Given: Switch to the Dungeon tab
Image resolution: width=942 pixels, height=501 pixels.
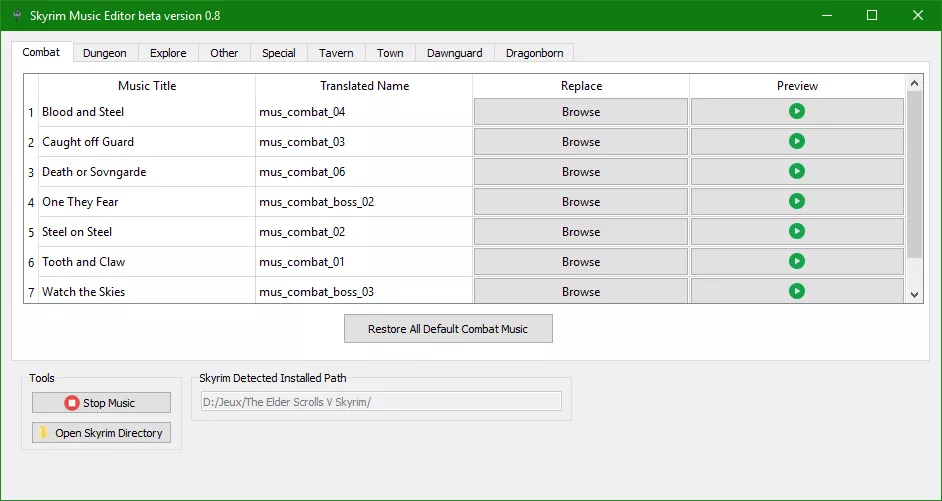Looking at the screenshot, I should (x=105, y=53).
